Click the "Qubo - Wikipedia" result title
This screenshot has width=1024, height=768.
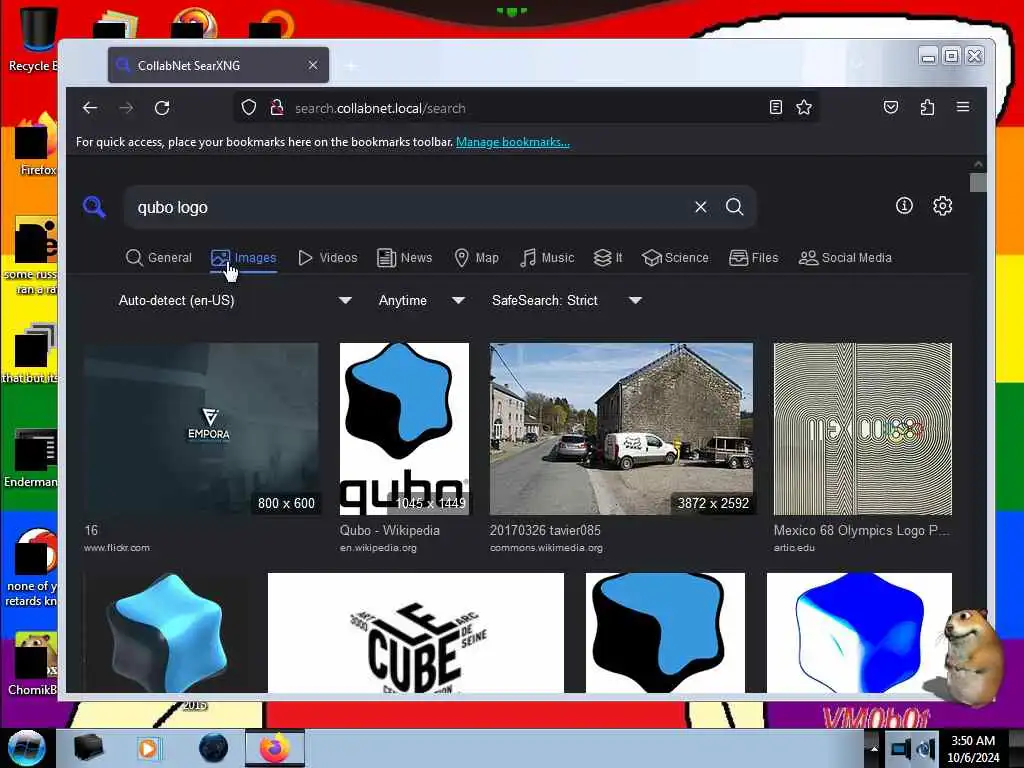tap(389, 530)
